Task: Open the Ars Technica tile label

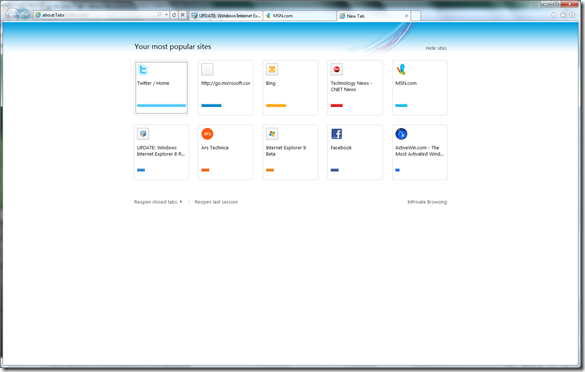Action: click(x=215, y=148)
